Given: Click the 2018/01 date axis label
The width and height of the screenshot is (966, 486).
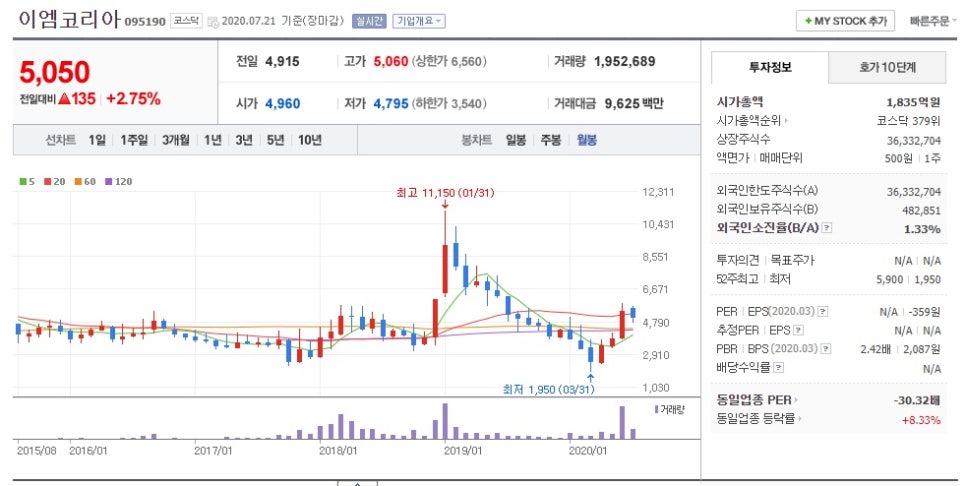Looking at the screenshot, I should [338, 451].
